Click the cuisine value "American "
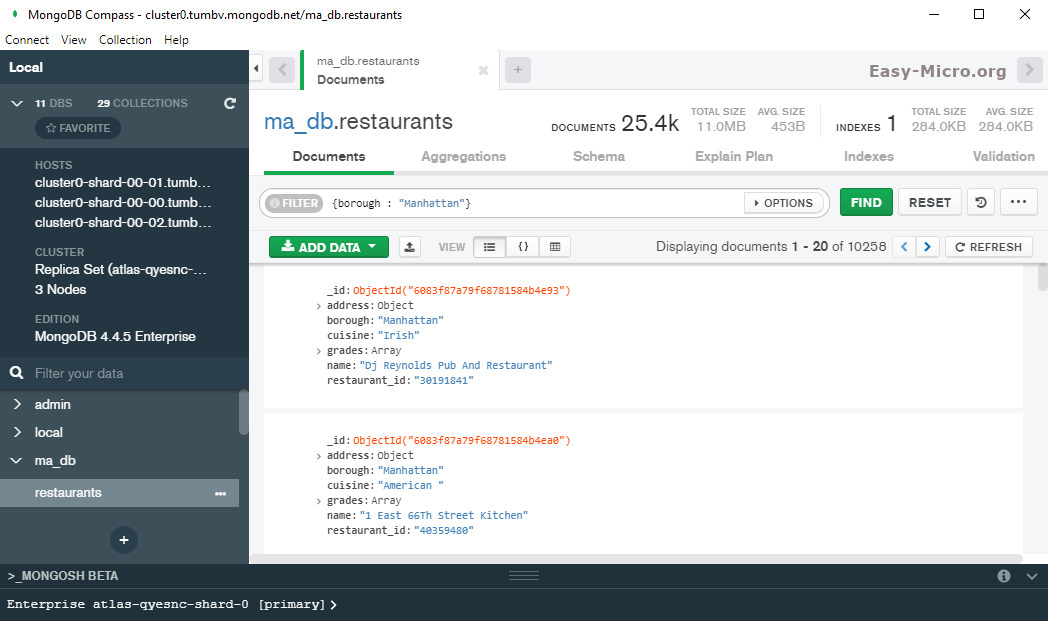Image resolution: width=1048 pixels, height=621 pixels. (x=410, y=485)
